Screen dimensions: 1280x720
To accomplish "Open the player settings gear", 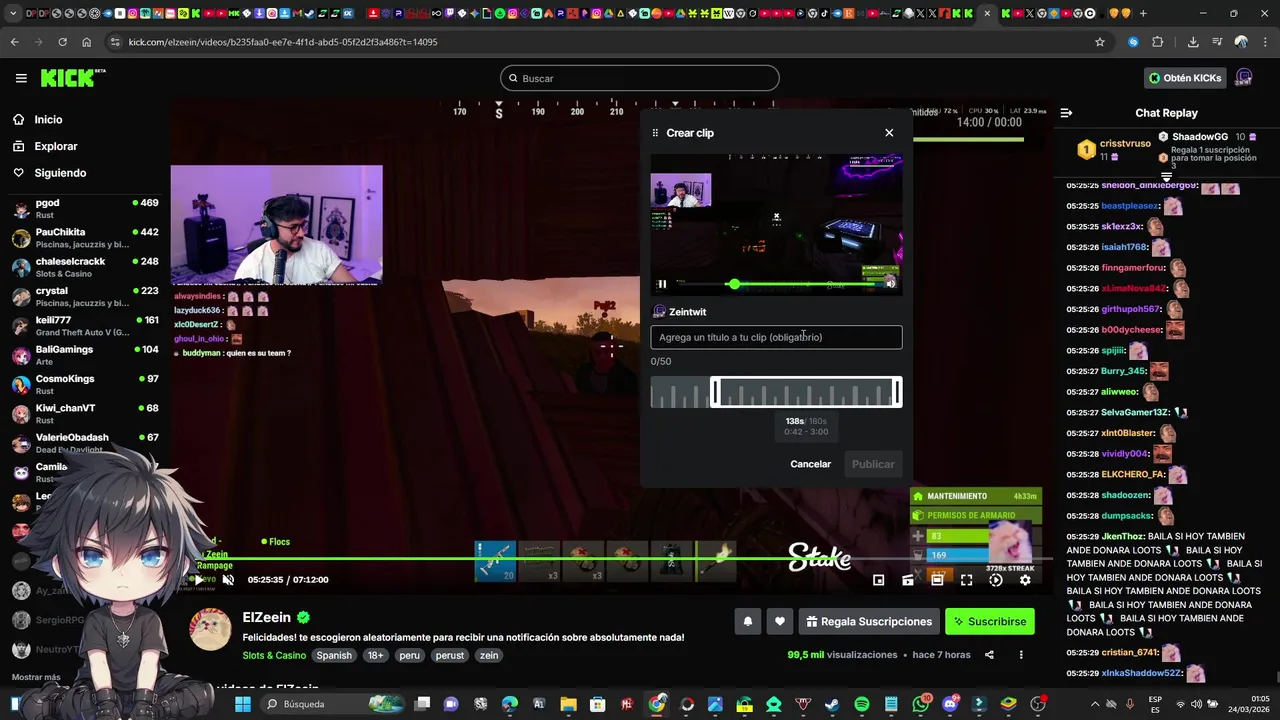I will click(x=1025, y=580).
